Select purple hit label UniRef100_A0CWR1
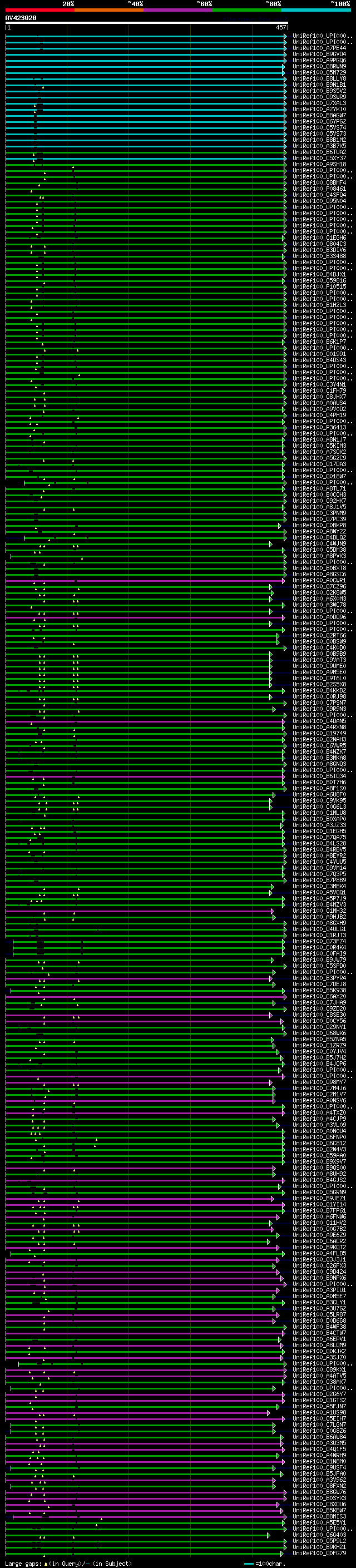This screenshot has height=1568, width=356. coord(319,580)
